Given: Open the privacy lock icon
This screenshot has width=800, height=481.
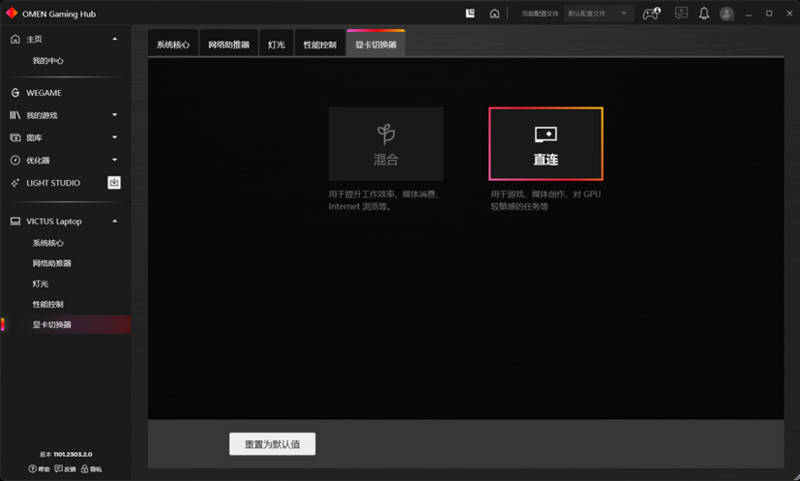Looking at the screenshot, I should [84, 468].
